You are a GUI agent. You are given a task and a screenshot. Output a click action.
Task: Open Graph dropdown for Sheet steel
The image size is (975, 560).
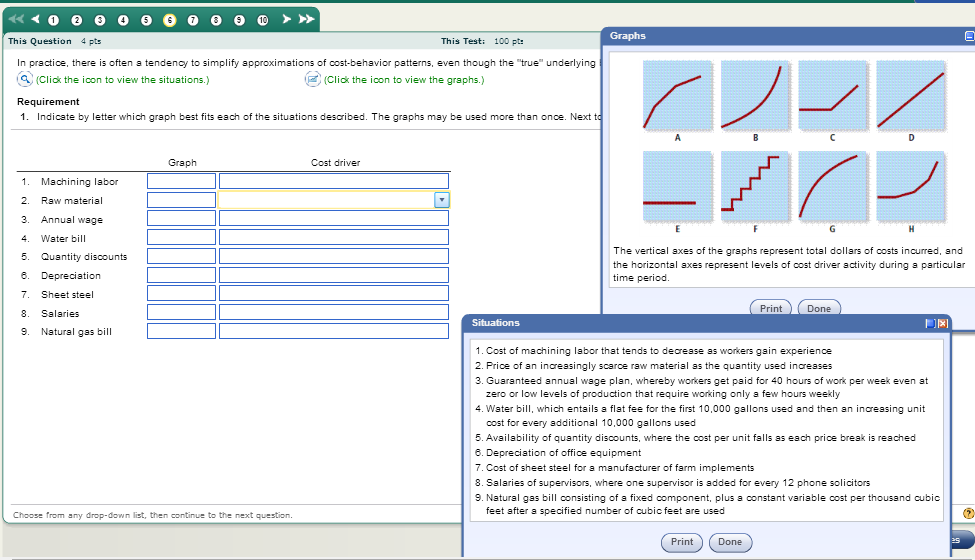pos(182,294)
